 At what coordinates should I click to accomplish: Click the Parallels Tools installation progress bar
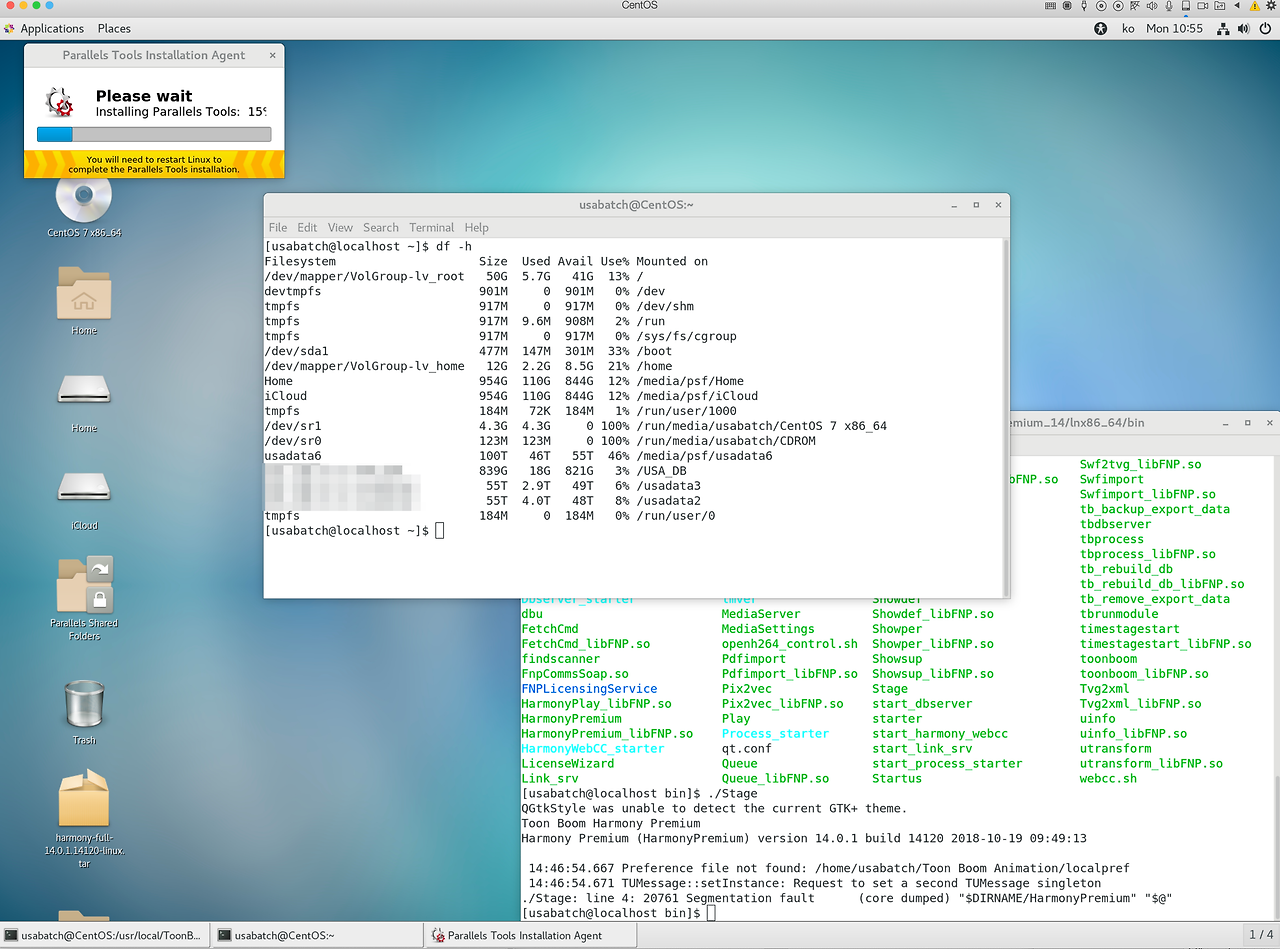click(154, 133)
